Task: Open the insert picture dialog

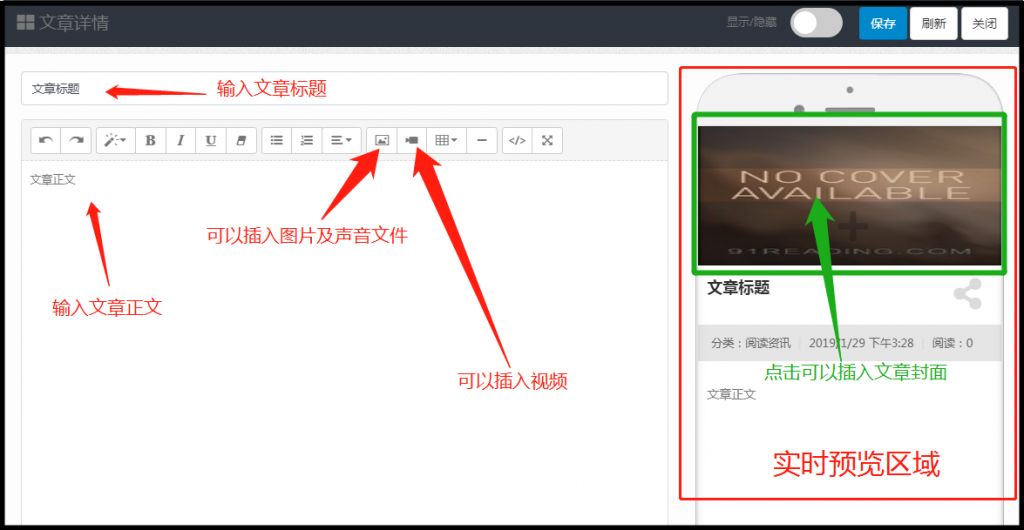Action: (x=381, y=141)
